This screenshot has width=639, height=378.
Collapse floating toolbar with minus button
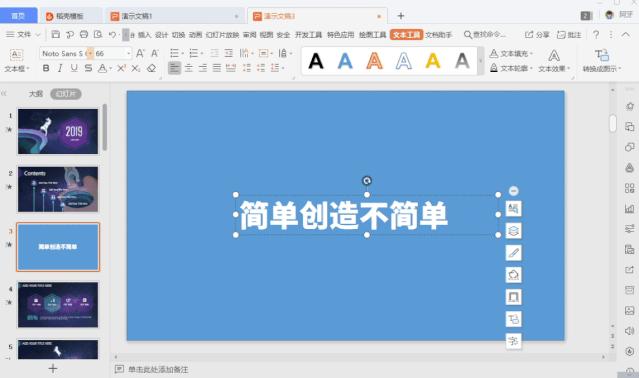513,191
